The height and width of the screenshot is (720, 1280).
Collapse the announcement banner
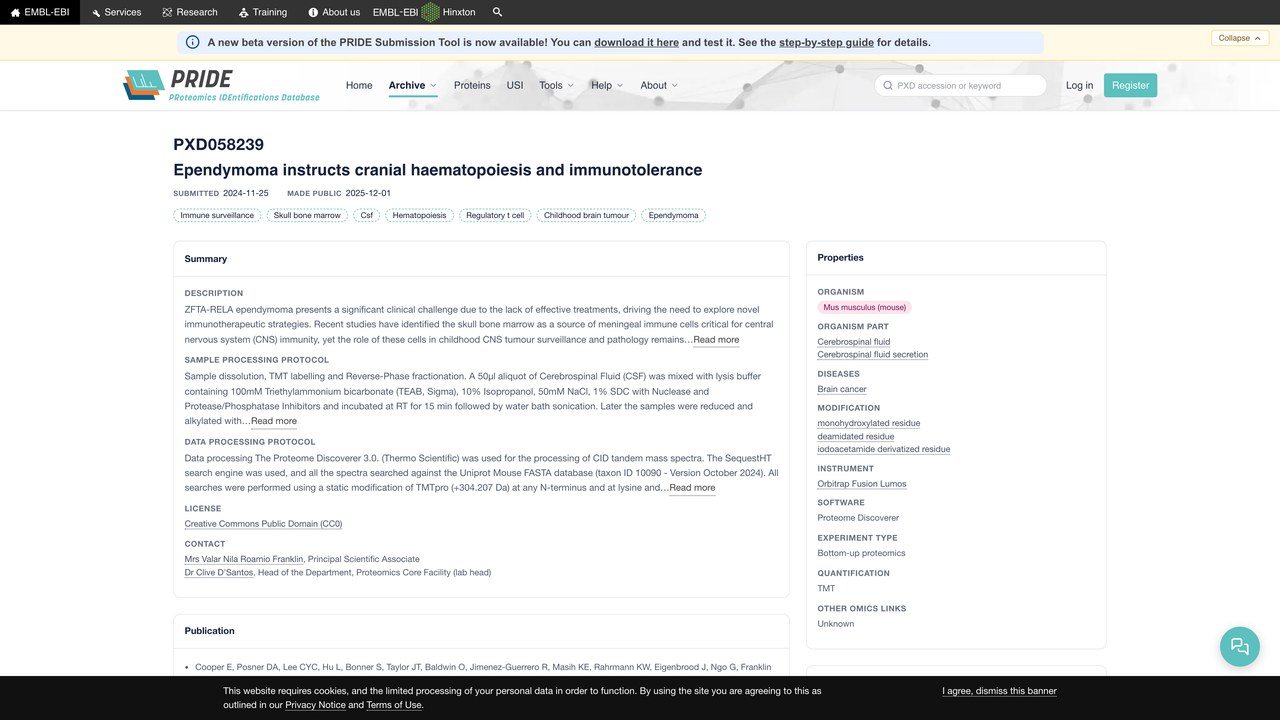tap(1241, 38)
